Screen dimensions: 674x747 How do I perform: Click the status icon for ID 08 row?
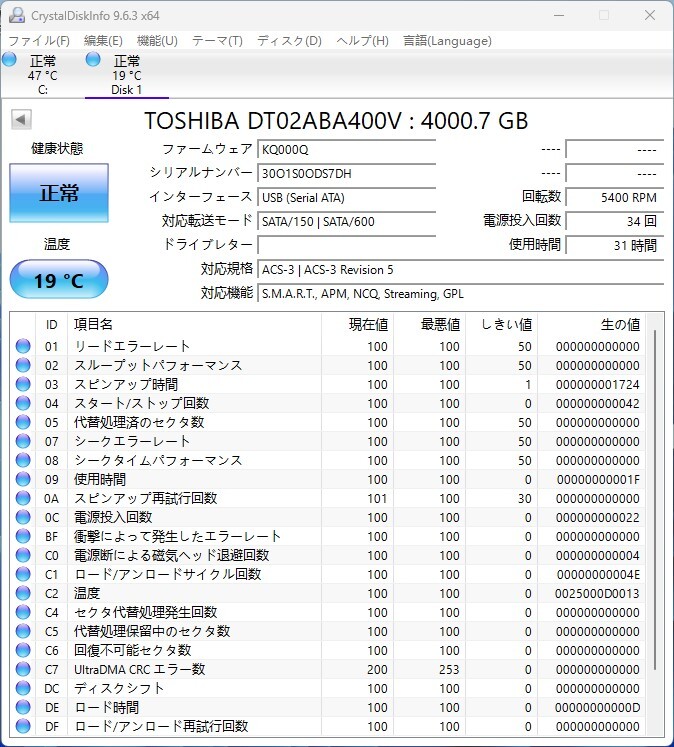(23, 460)
